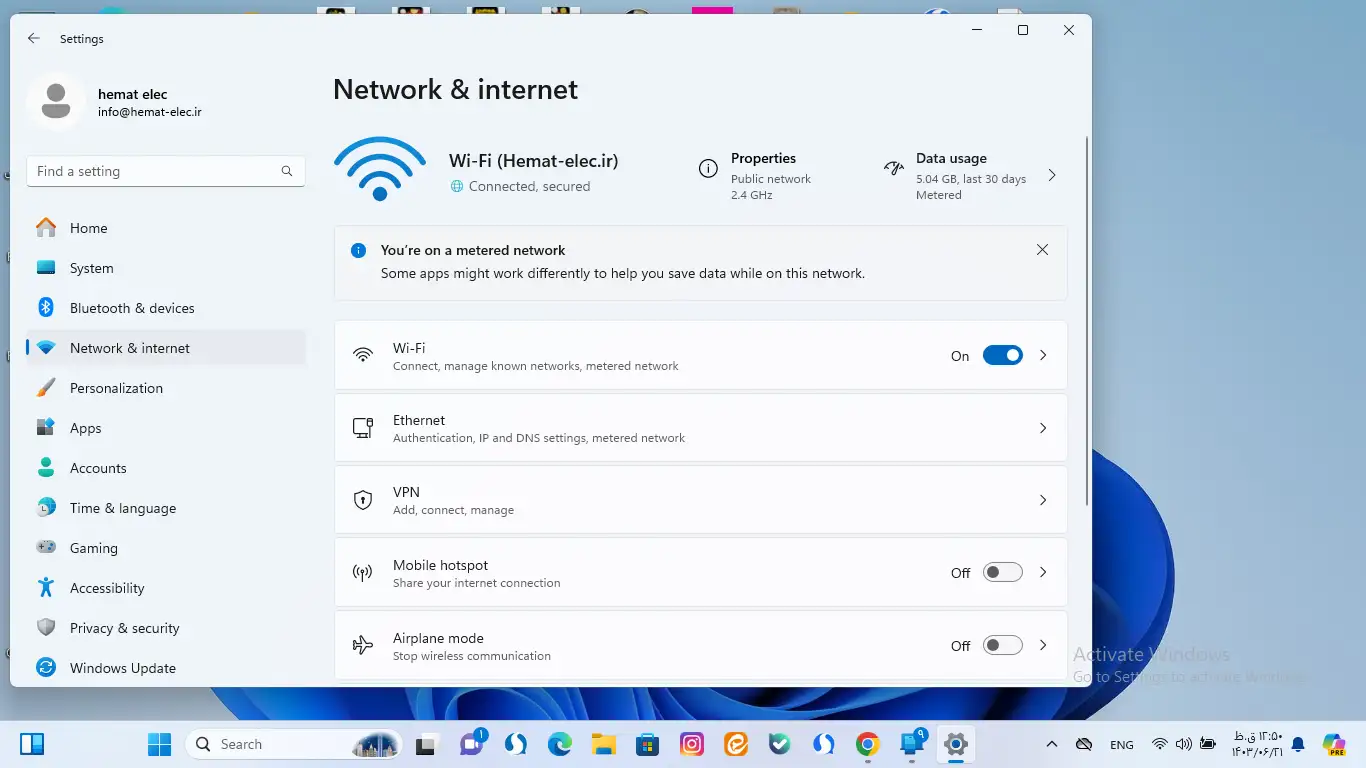
Task: Enable the Mobile hotspot toggle
Action: click(1003, 572)
